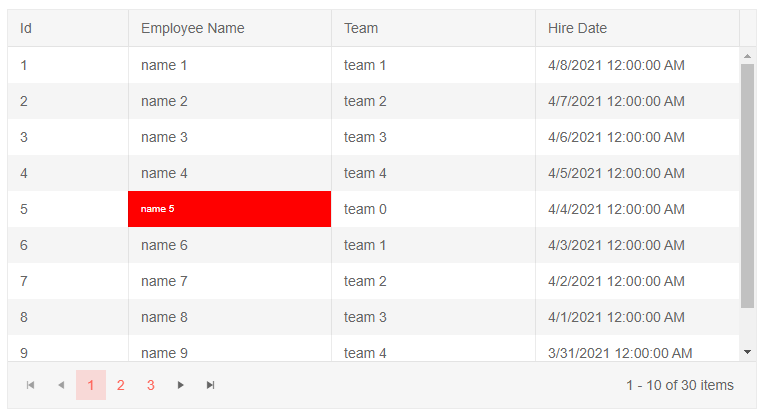The image size is (766, 418).
Task: Select page 1 in the pager
Action: click(91, 385)
